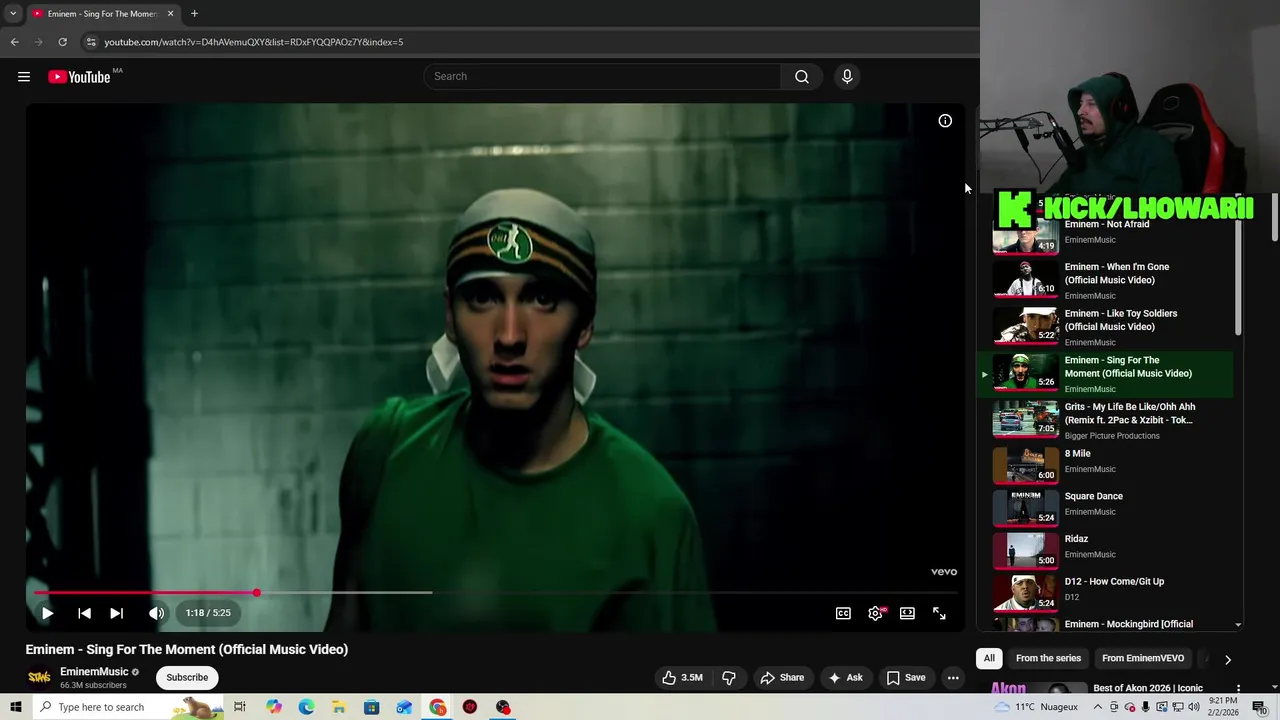The height and width of the screenshot is (720, 1280).
Task: Open the tab search dropdown arrow
Action: tap(13, 14)
